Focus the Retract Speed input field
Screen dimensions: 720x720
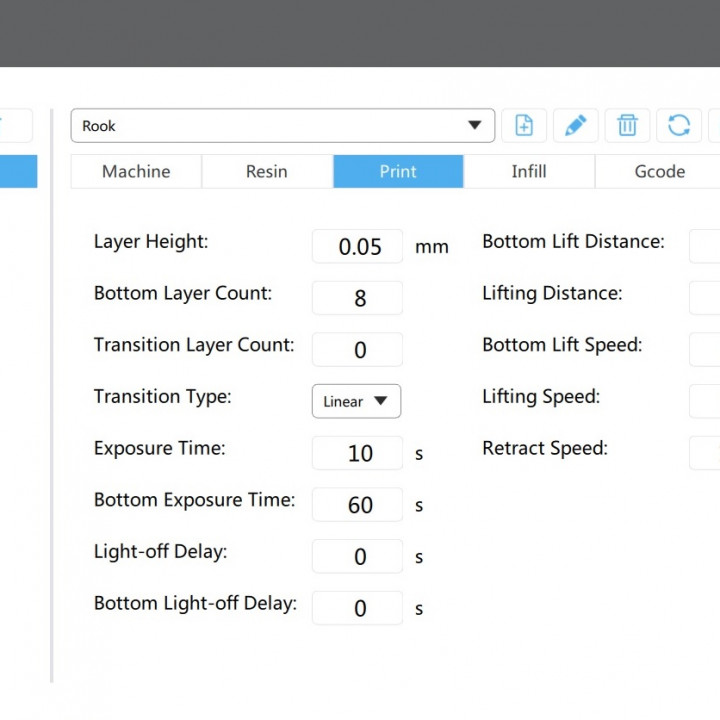pos(705,453)
